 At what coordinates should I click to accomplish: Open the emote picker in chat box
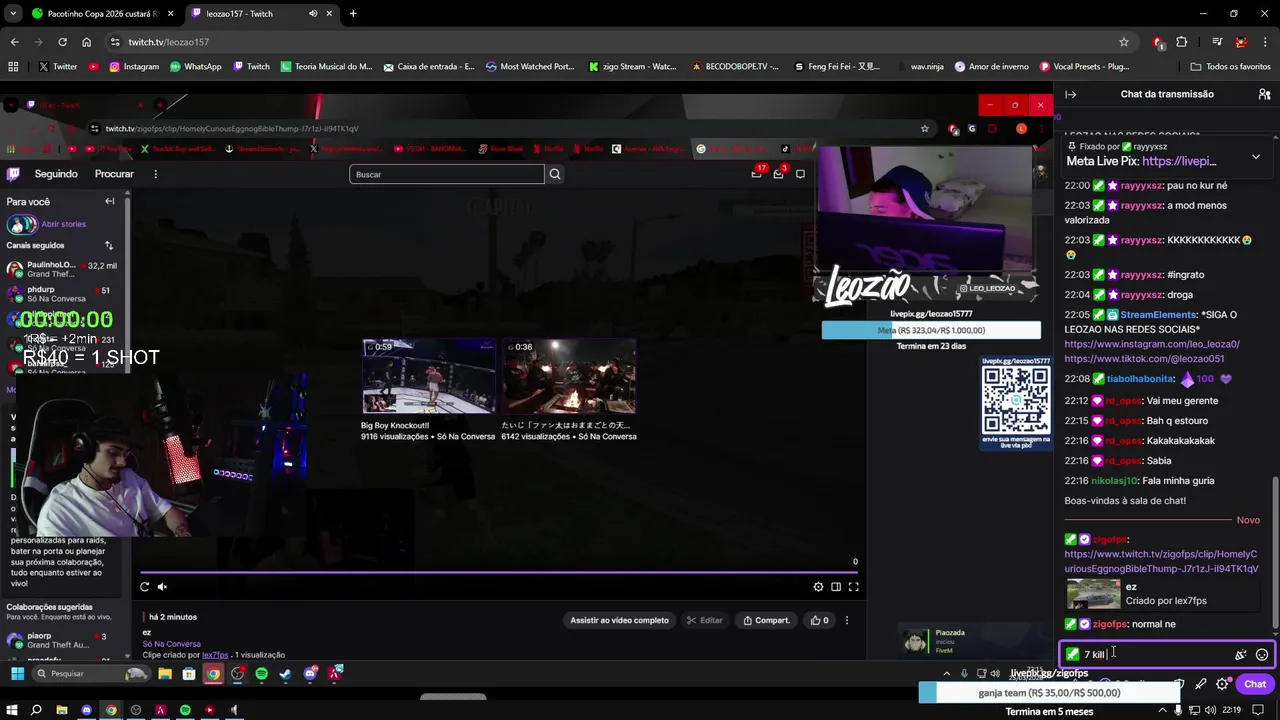pyautogui.click(x=1262, y=655)
